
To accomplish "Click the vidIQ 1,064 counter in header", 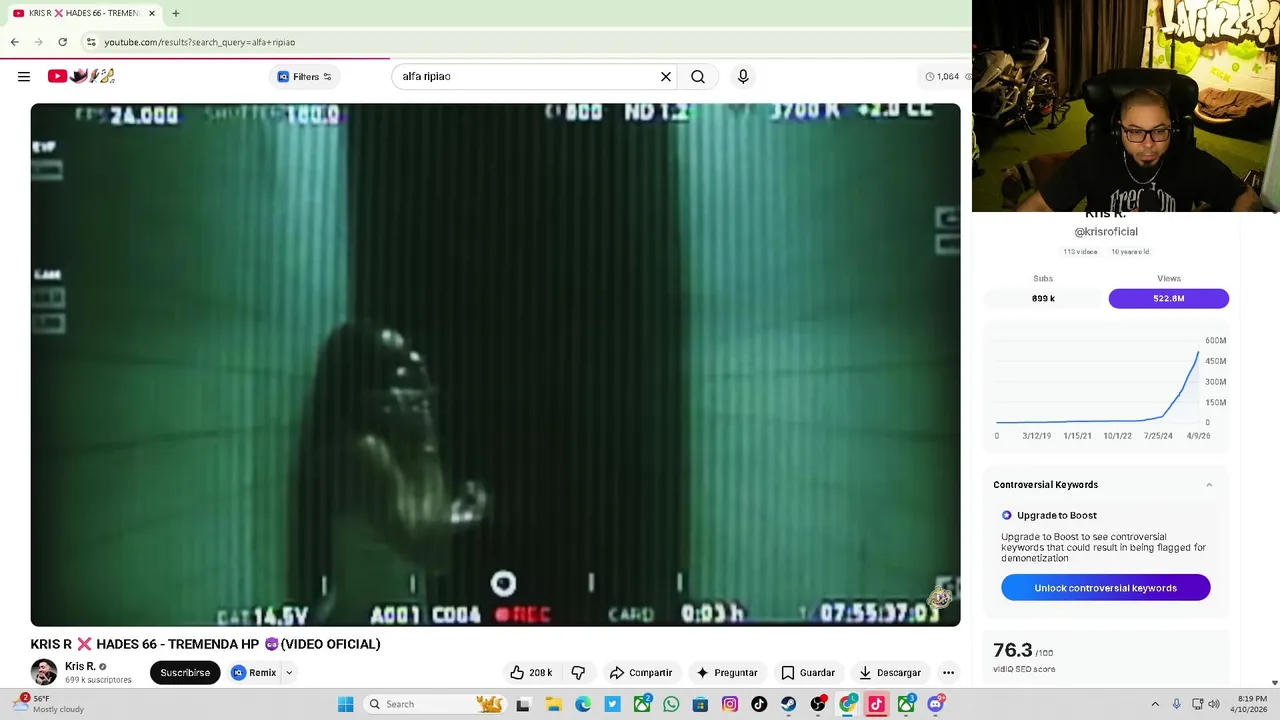I will pos(942,76).
